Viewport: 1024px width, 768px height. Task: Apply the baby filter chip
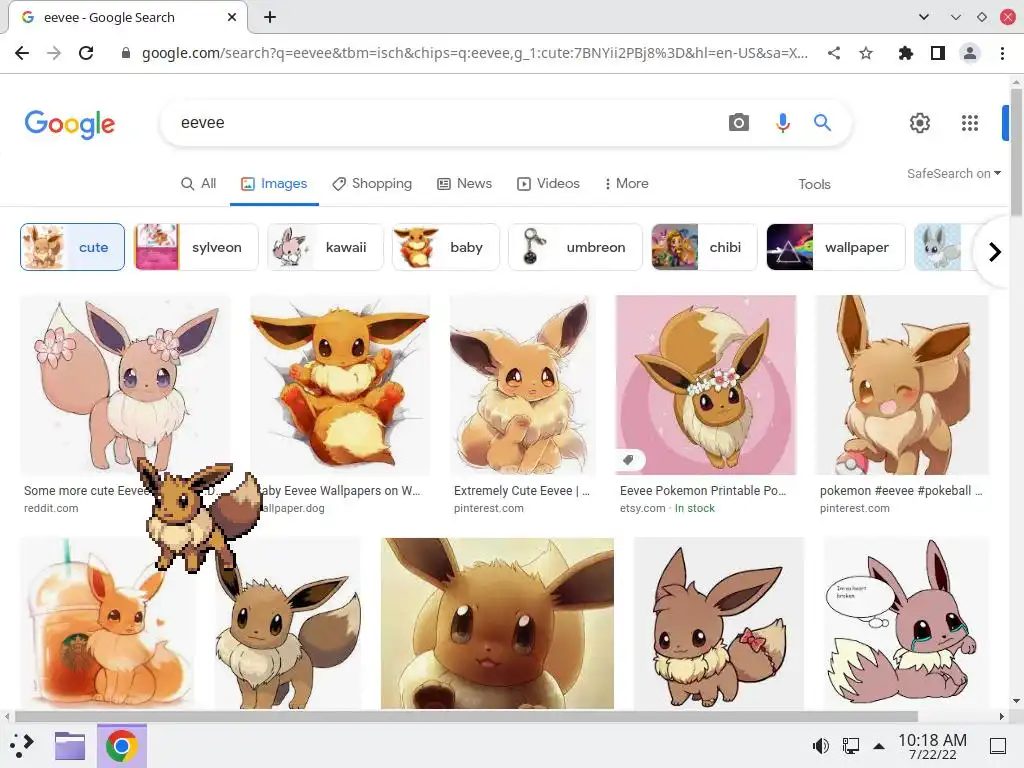446,247
